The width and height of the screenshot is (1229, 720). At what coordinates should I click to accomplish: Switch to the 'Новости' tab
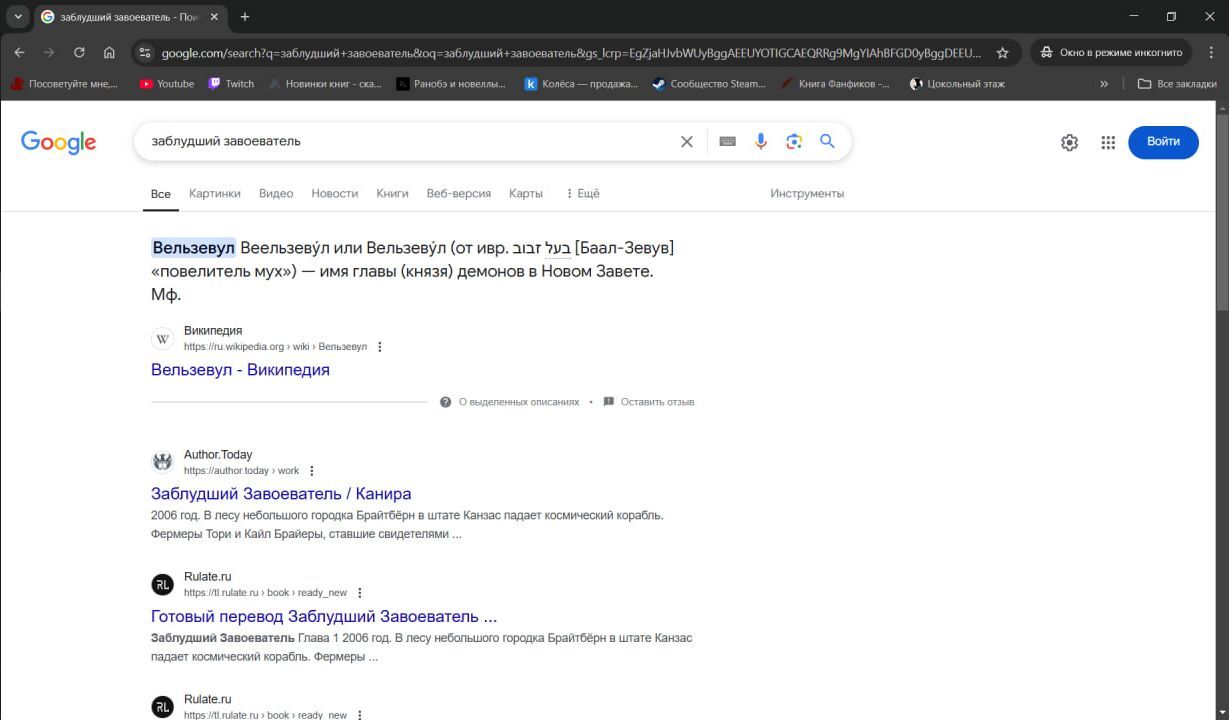334,193
